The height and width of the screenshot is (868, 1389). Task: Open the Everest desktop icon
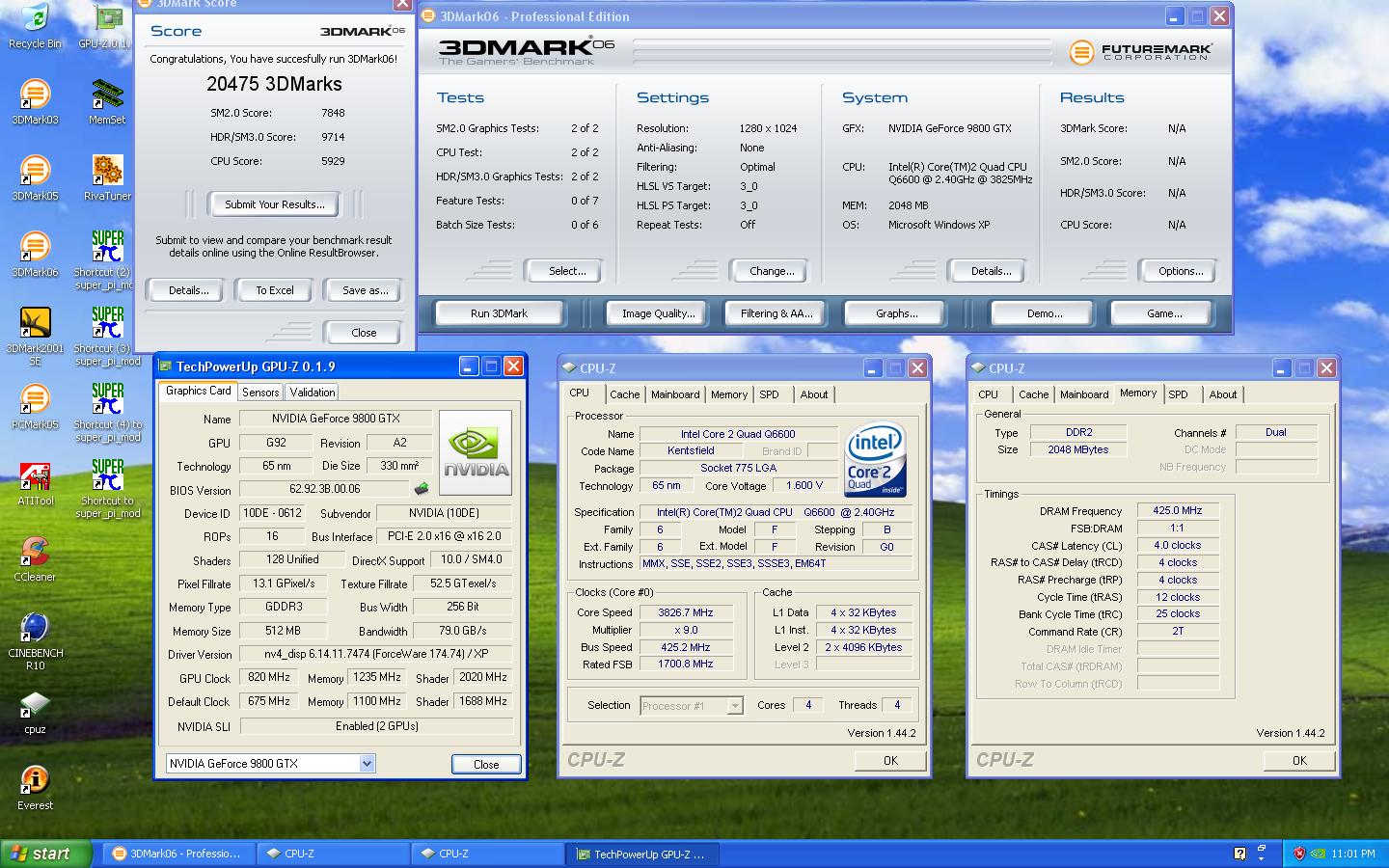[x=35, y=788]
